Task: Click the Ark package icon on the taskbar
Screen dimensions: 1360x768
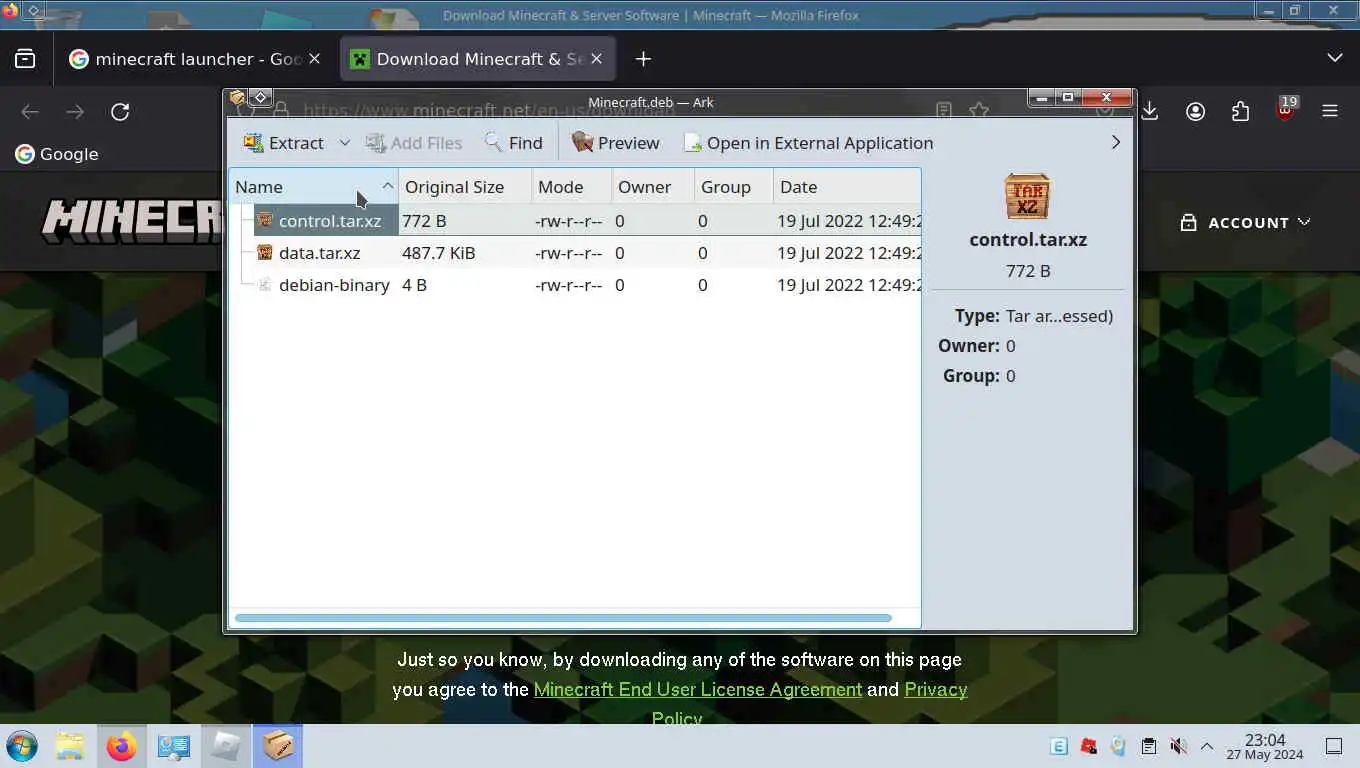Action: (278, 747)
